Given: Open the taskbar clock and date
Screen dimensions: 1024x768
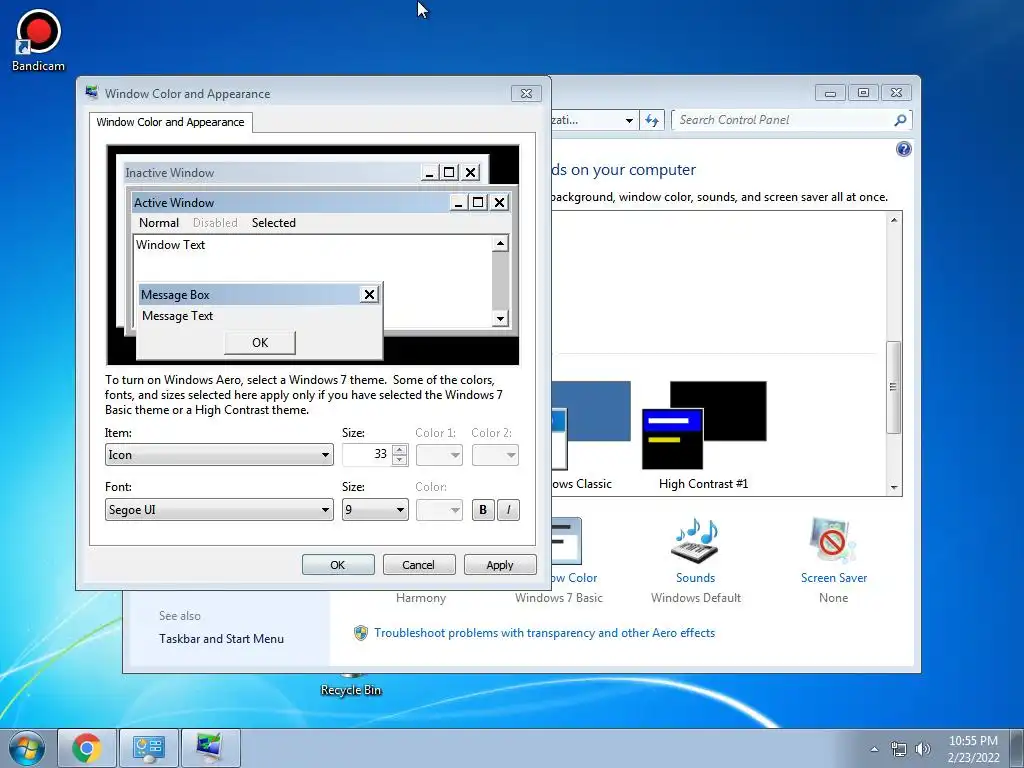Looking at the screenshot, I should (x=973, y=748).
